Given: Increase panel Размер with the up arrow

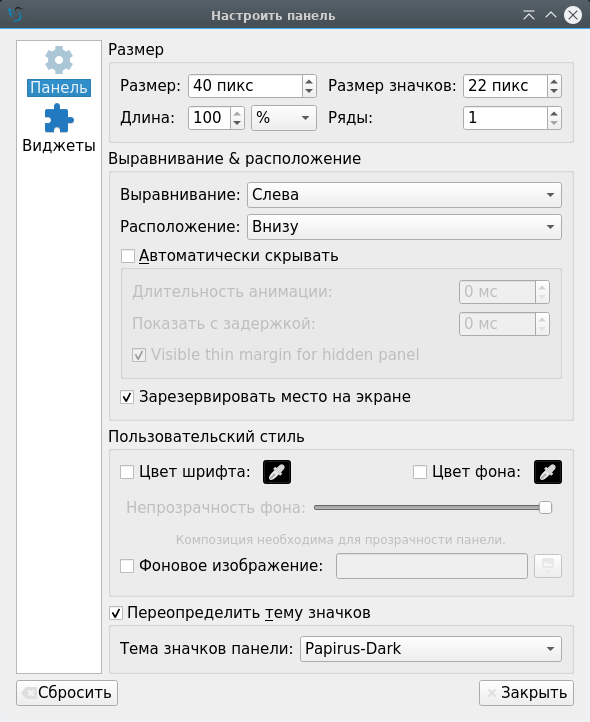Looking at the screenshot, I should pyautogui.click(x=309, y=81).
